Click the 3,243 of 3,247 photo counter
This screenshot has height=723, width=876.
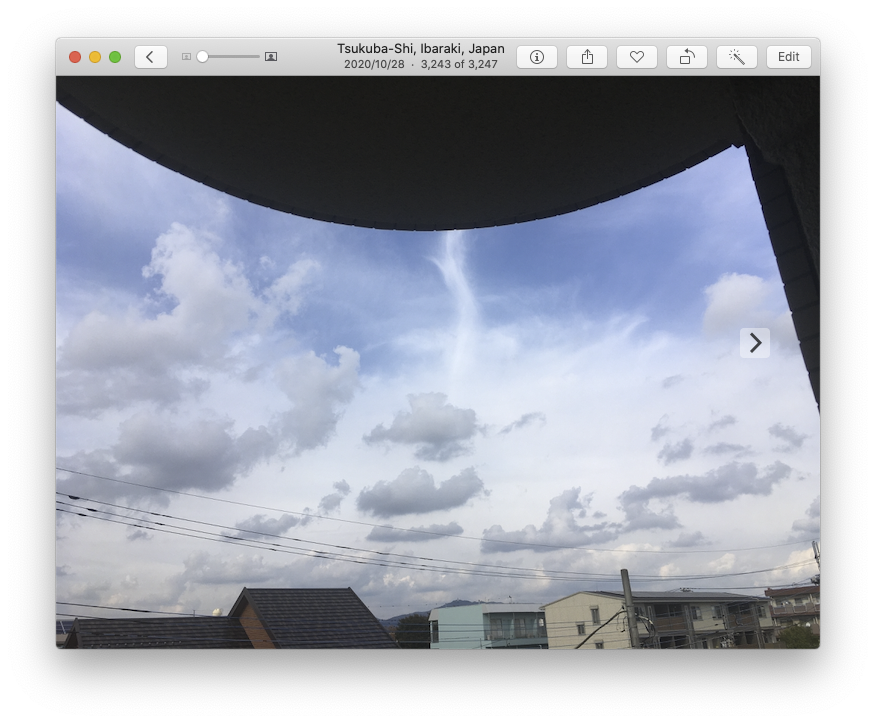tap(459, 65)
